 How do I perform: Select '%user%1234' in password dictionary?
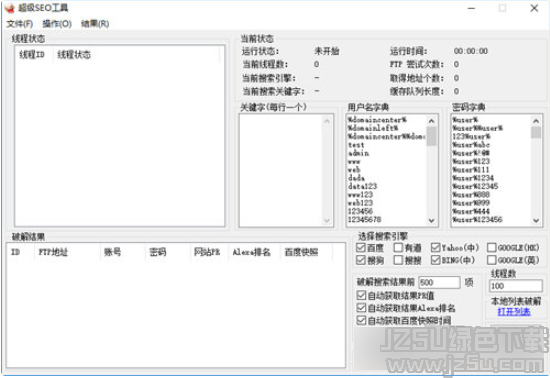pyautogui.click(x=473, y=178)
